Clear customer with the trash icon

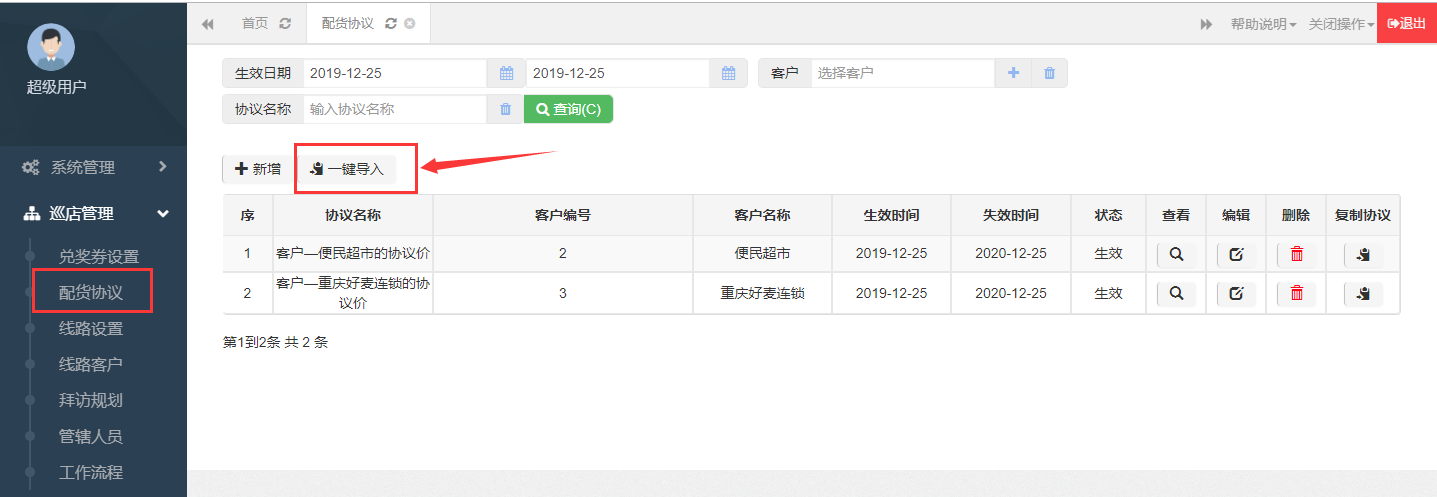click(x=1049, y=73)
